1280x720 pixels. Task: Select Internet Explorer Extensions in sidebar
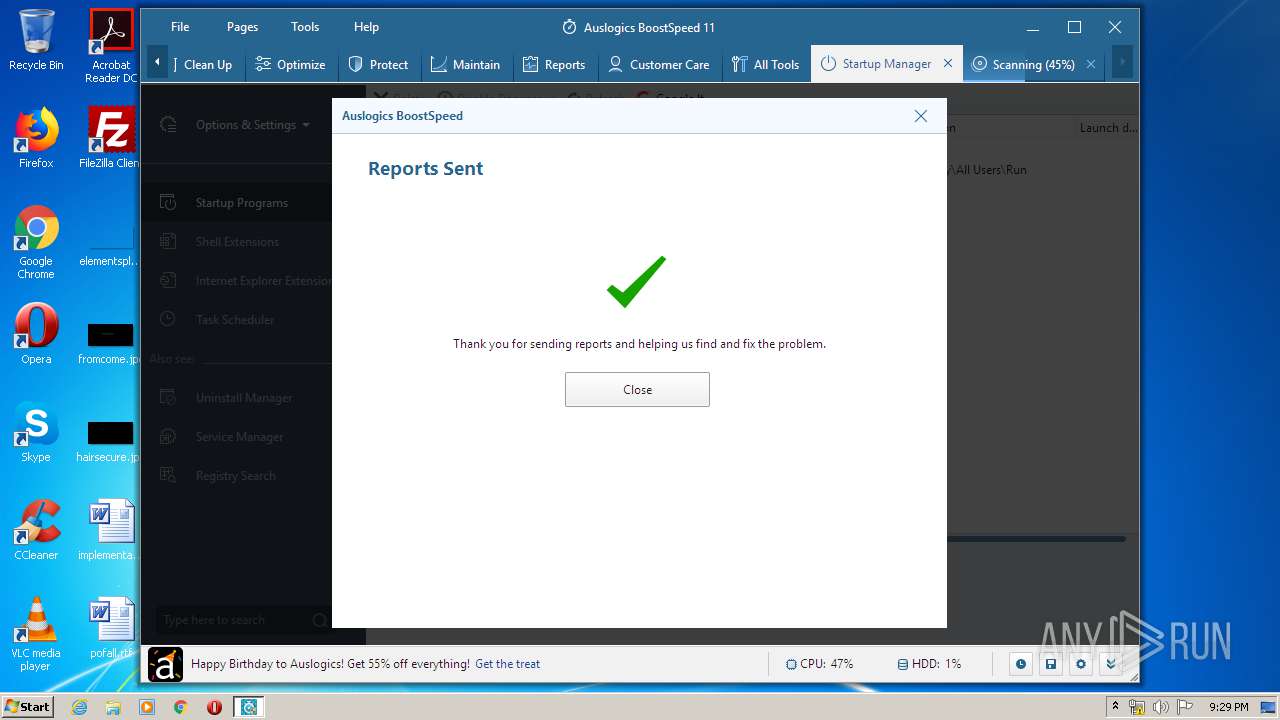pyautogui.click(x=236, y=281)
